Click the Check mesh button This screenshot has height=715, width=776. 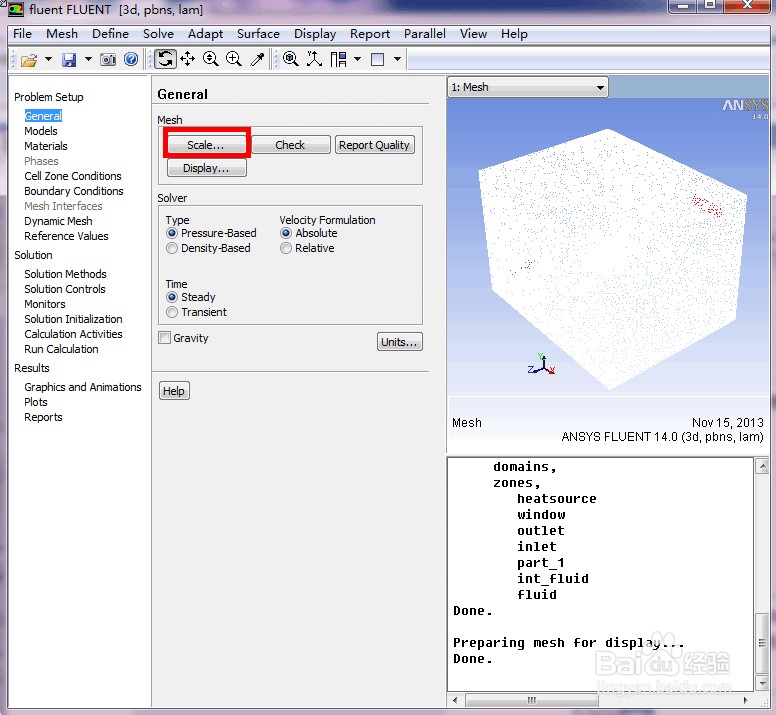point(291,145)
